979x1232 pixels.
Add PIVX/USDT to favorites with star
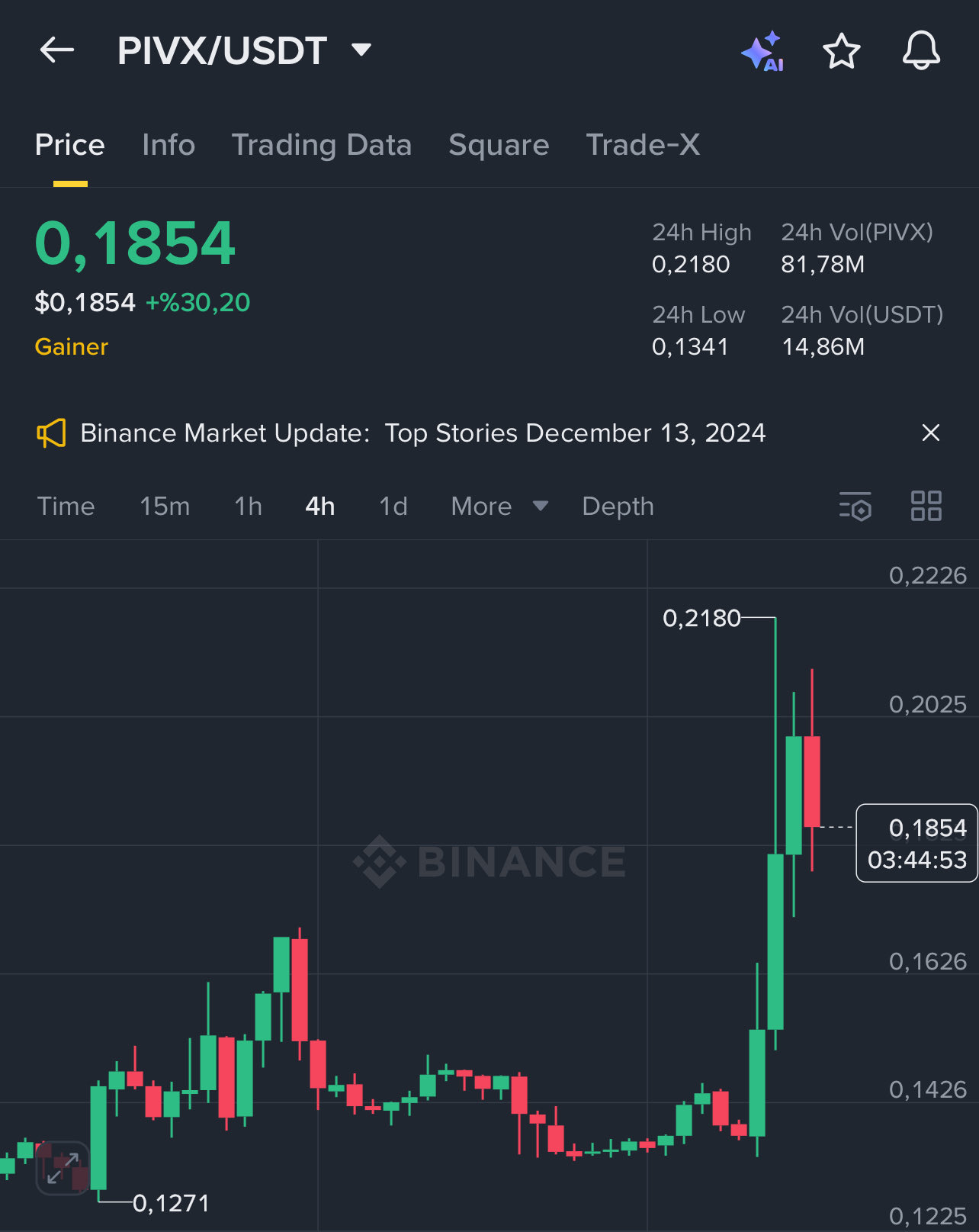(842, 52)
